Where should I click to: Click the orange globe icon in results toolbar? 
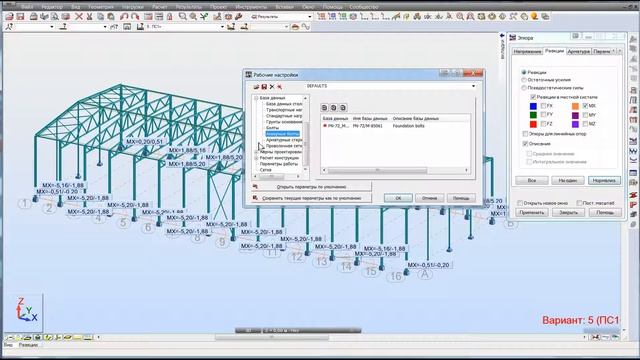click(534, 17)
